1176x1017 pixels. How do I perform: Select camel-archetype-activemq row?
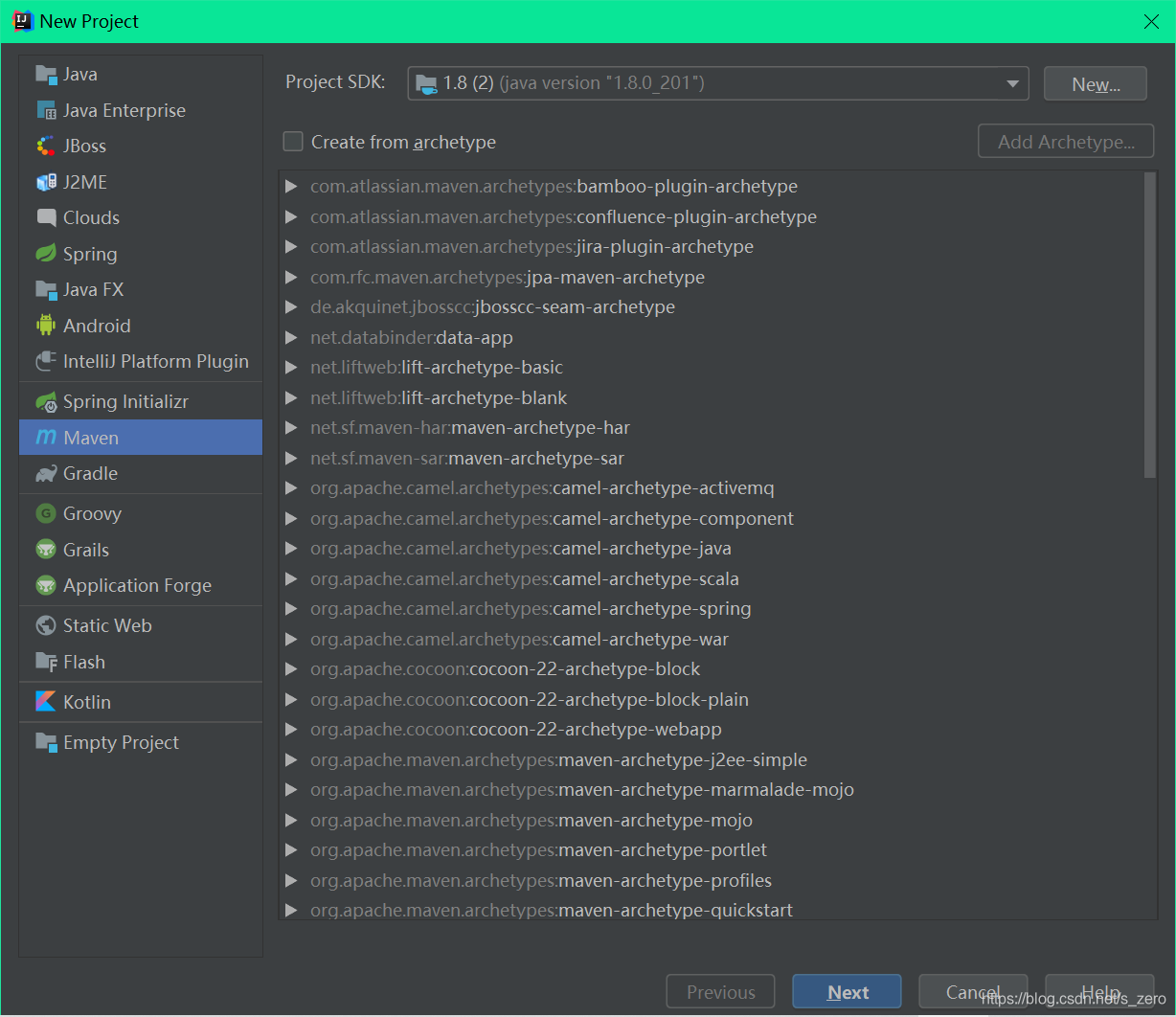(x=717, y=488)
